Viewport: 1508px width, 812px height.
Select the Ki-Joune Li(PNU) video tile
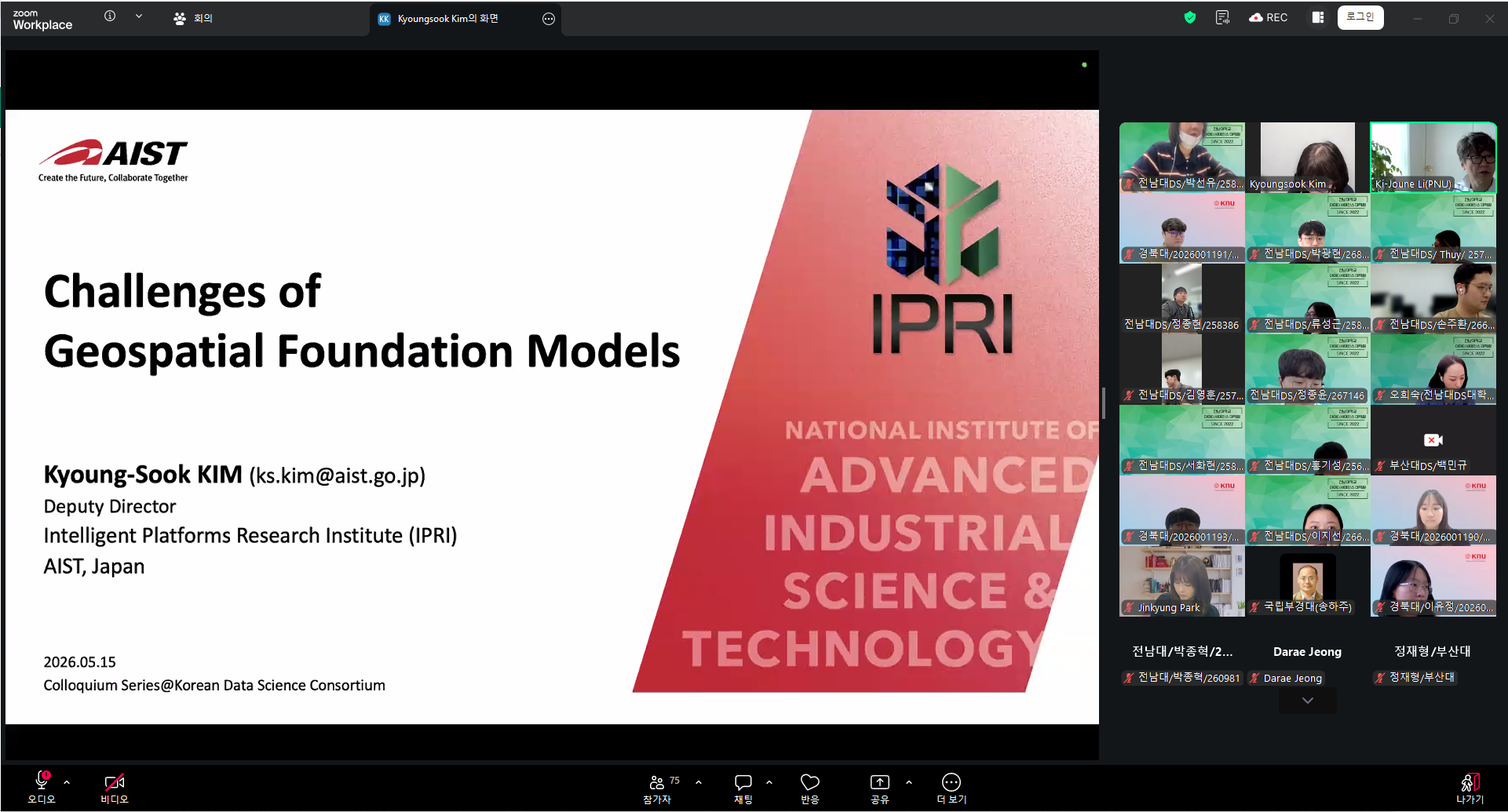point(1433,157)
